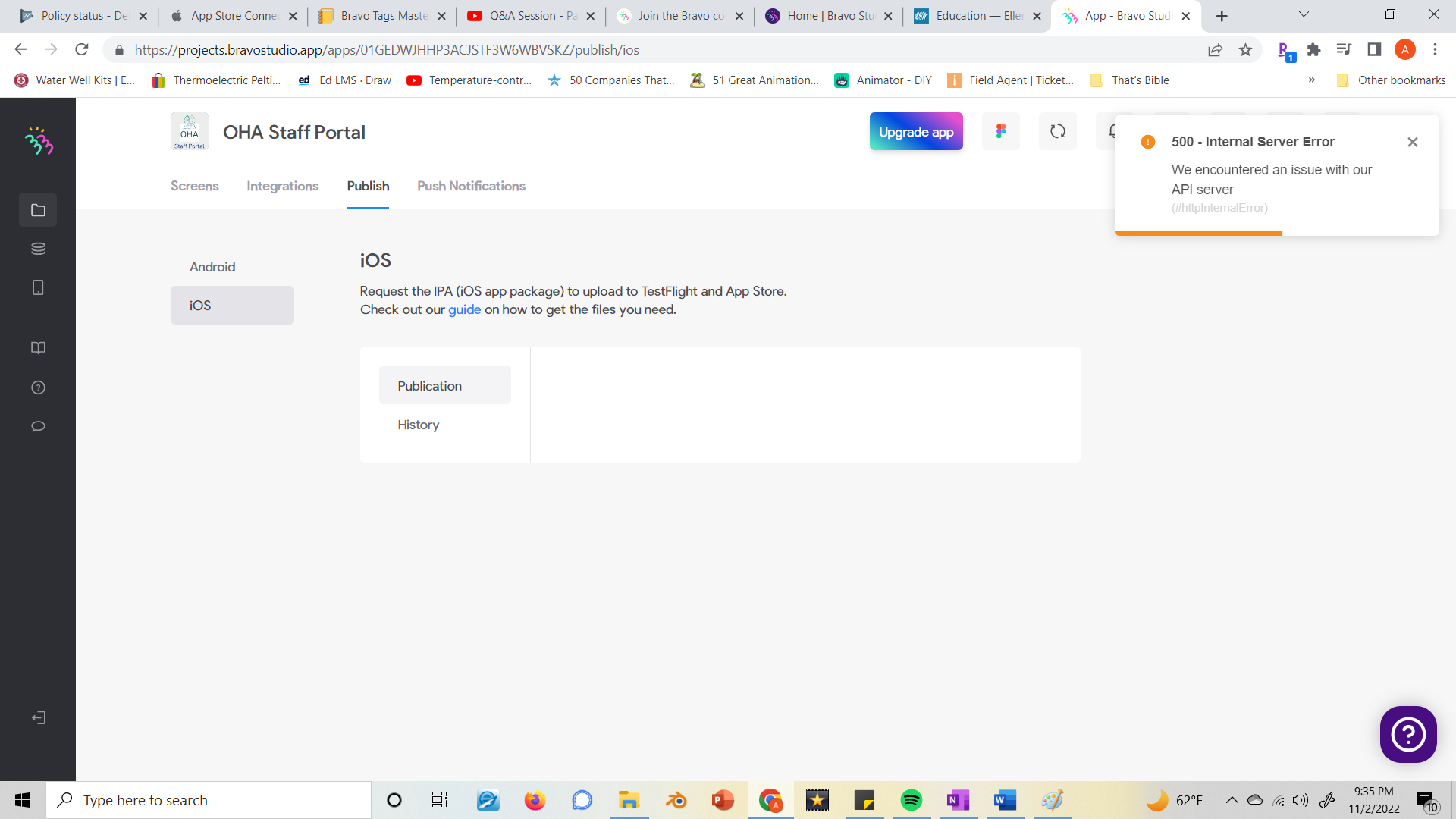The image size is (1456, 819).
Task: Click the Upgrade app button
Action: tap(916, 131)
